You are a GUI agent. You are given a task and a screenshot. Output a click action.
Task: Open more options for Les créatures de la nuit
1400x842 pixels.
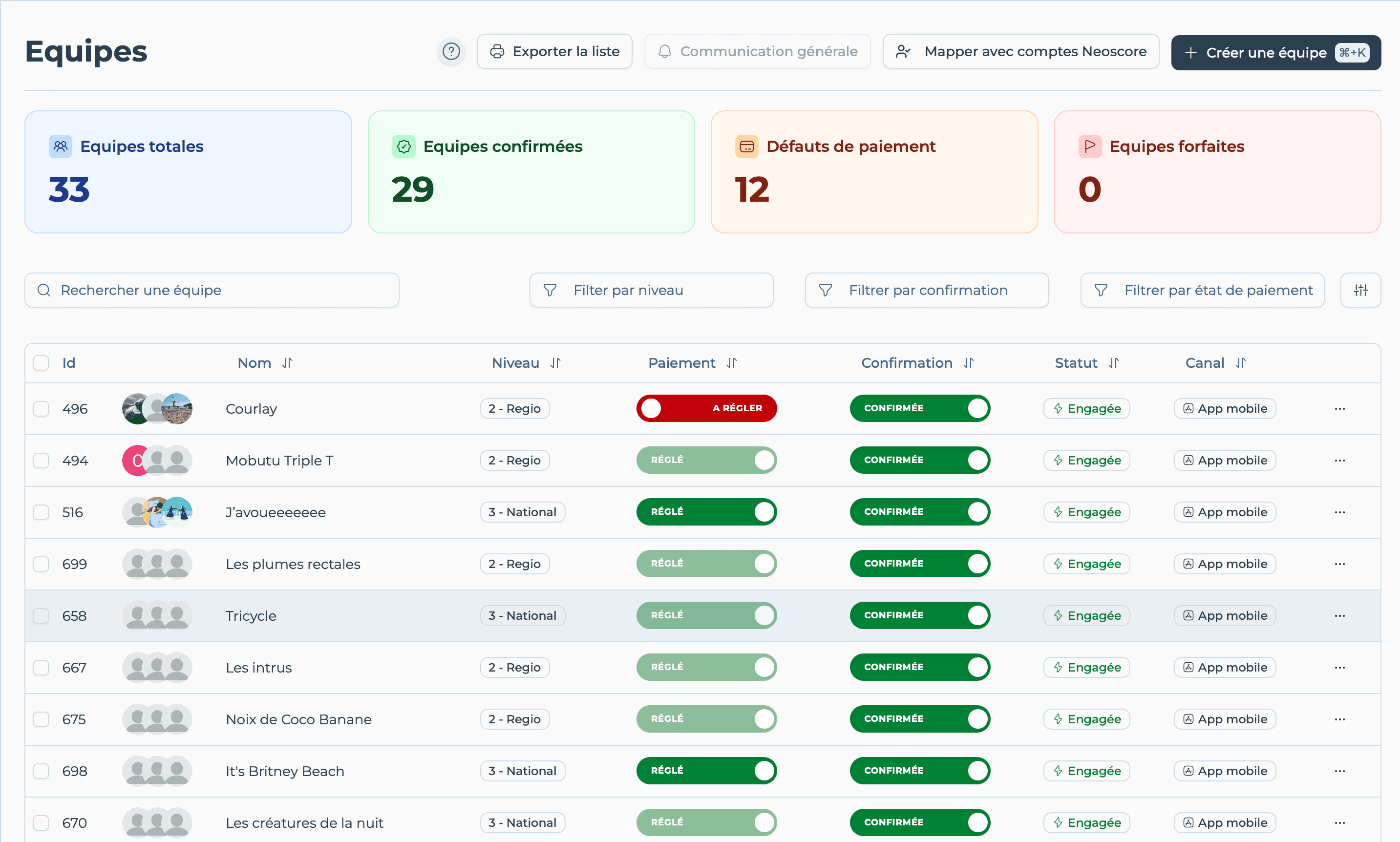(1340, 823)
